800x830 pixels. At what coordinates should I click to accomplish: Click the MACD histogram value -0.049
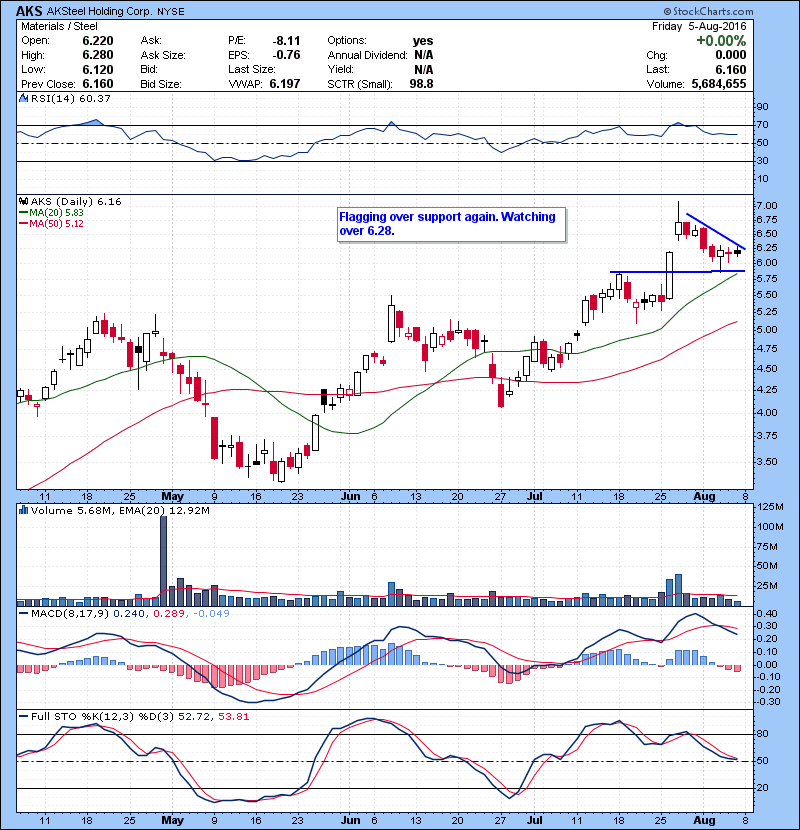[x=211, y=614]
